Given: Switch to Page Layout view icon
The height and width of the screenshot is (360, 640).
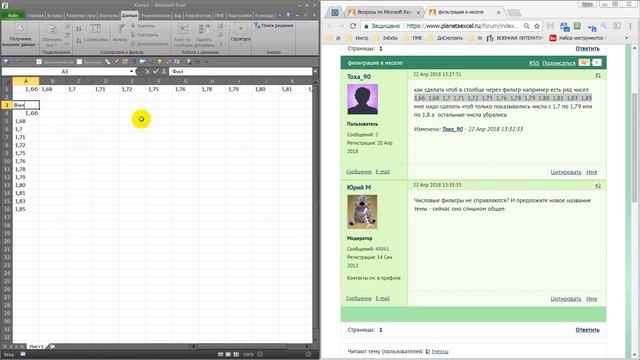Looking at the screenshot, I should tap(228, 354).
